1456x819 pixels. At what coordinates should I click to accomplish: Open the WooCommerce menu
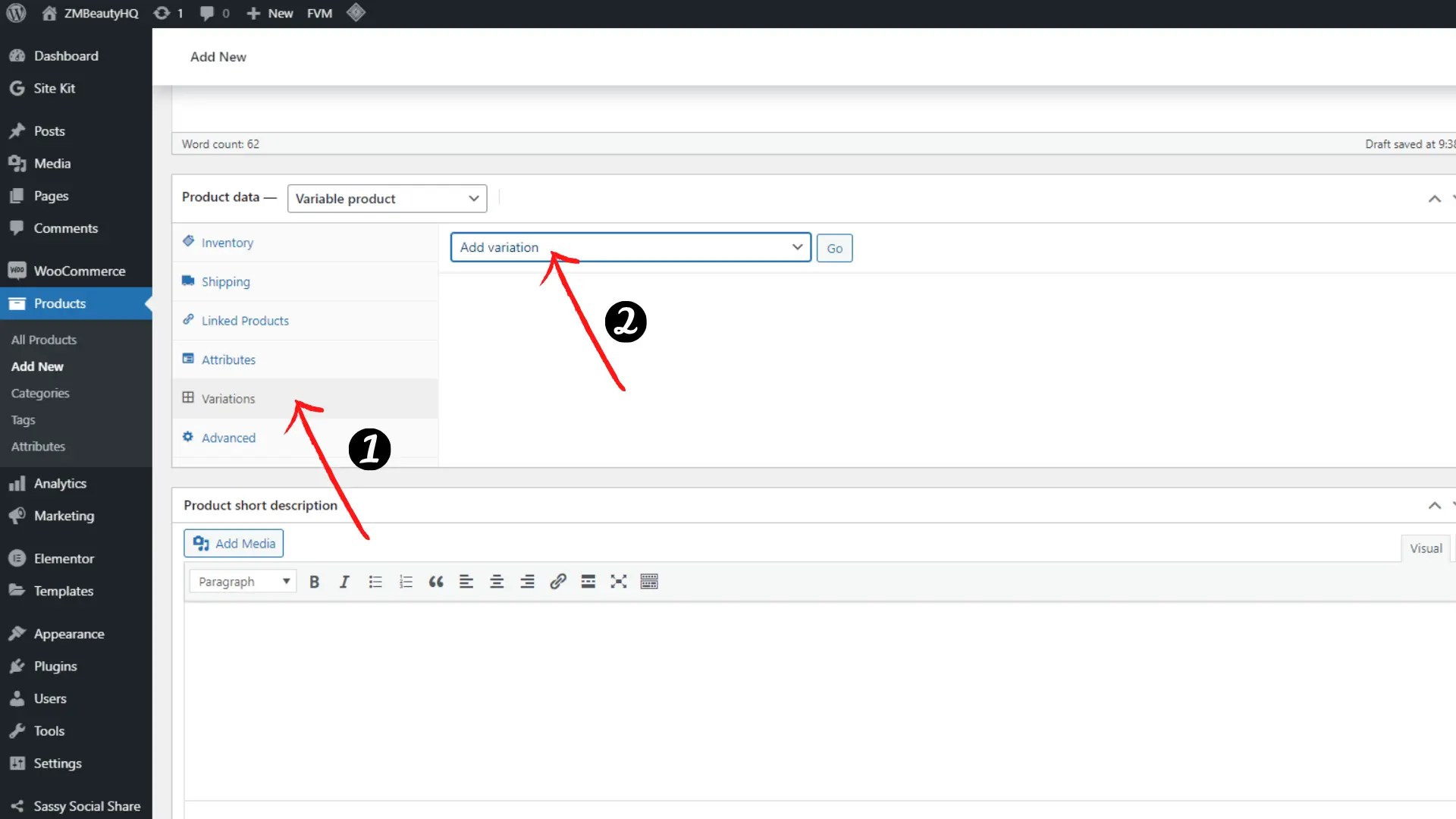[76, 271]
